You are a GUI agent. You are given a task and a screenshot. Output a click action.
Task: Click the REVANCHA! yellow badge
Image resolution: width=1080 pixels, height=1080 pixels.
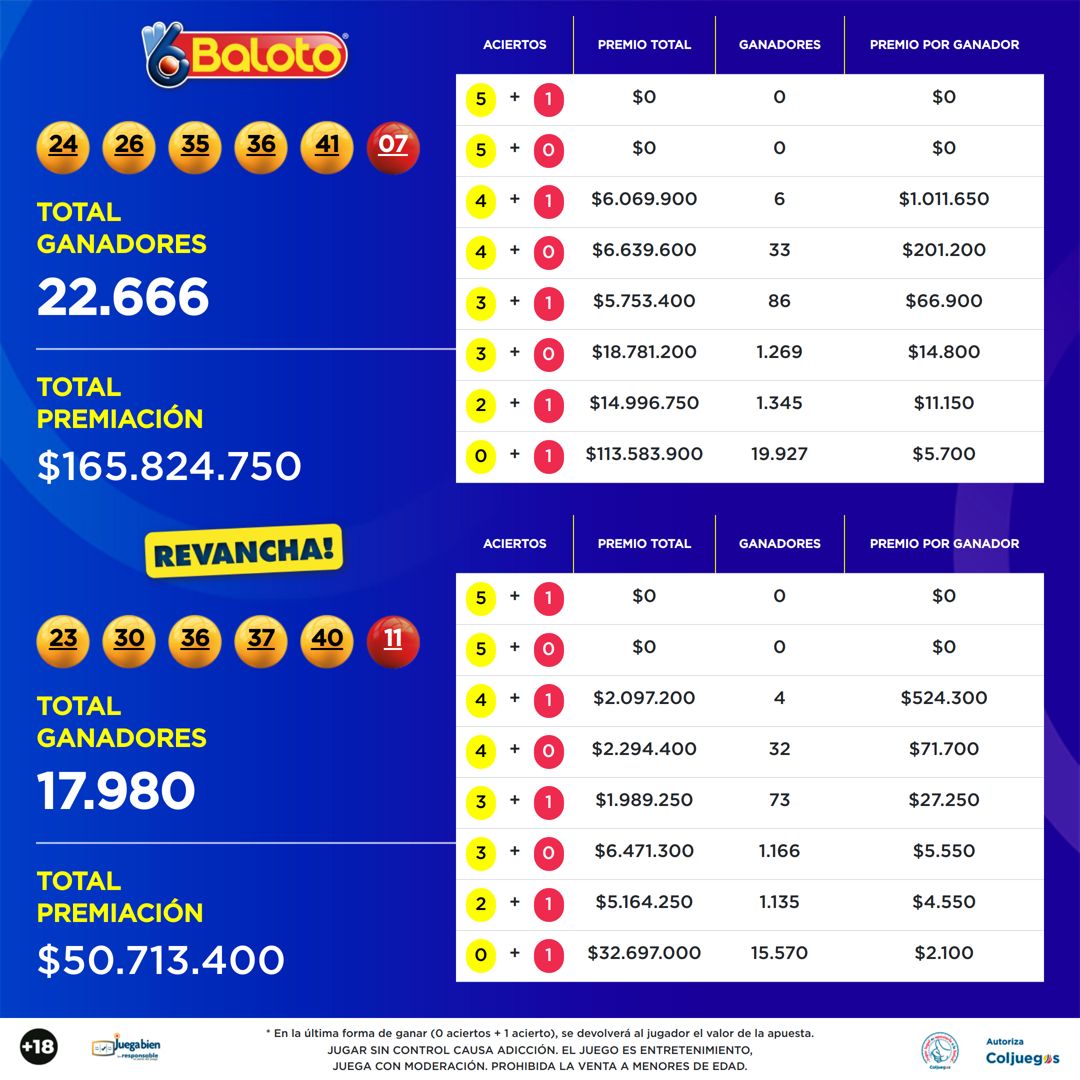click(244, 551)
